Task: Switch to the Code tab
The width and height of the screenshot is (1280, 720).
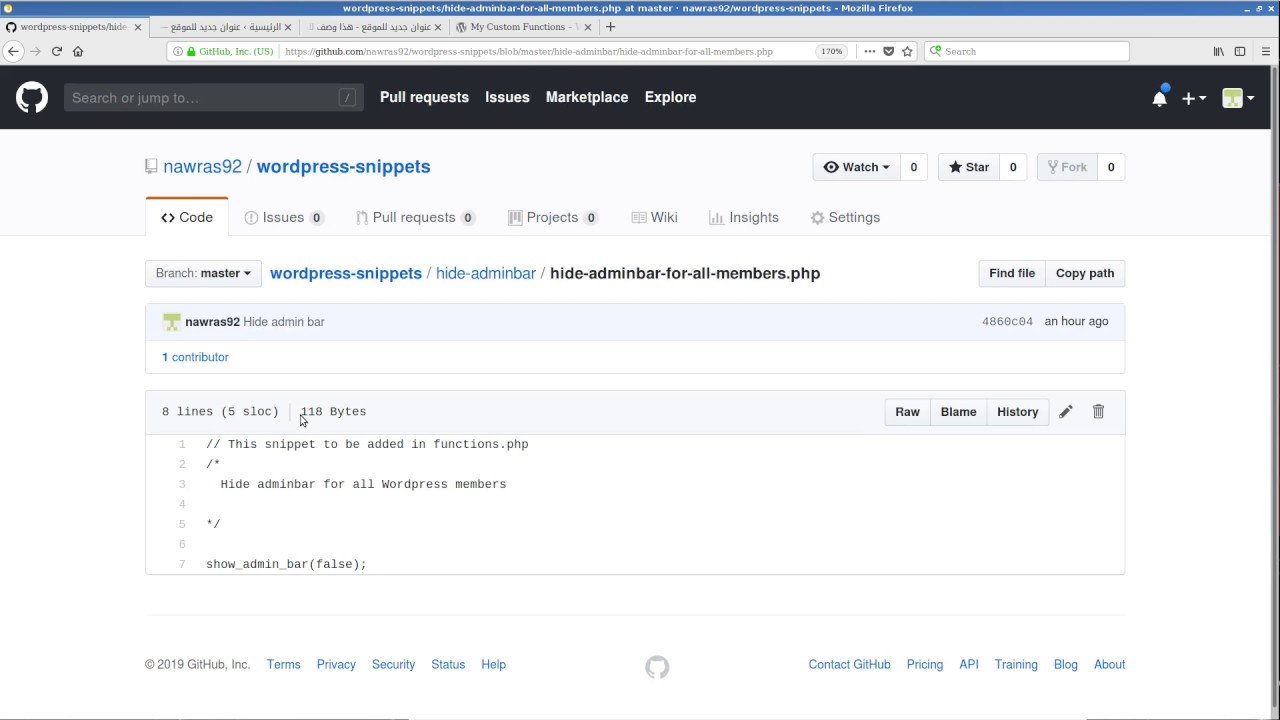Action: click(187, 217)
